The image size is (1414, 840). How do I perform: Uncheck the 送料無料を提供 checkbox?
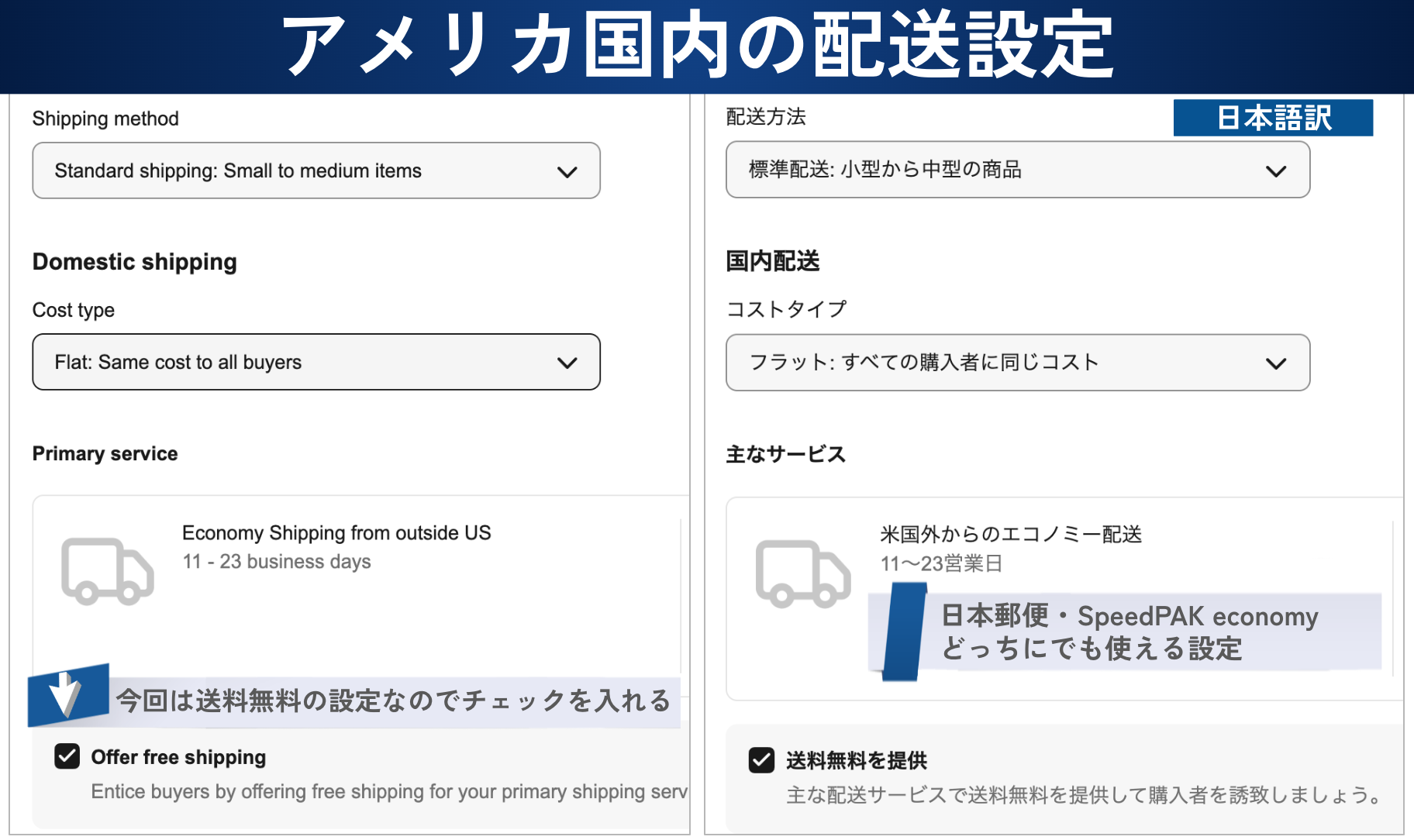click(x=761, y=760)
